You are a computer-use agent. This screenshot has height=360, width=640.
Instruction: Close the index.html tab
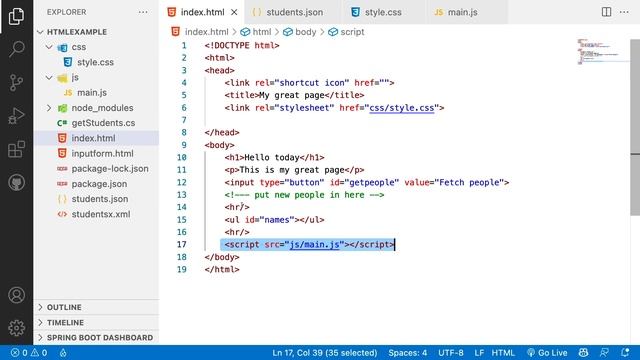tap(234, 12)
